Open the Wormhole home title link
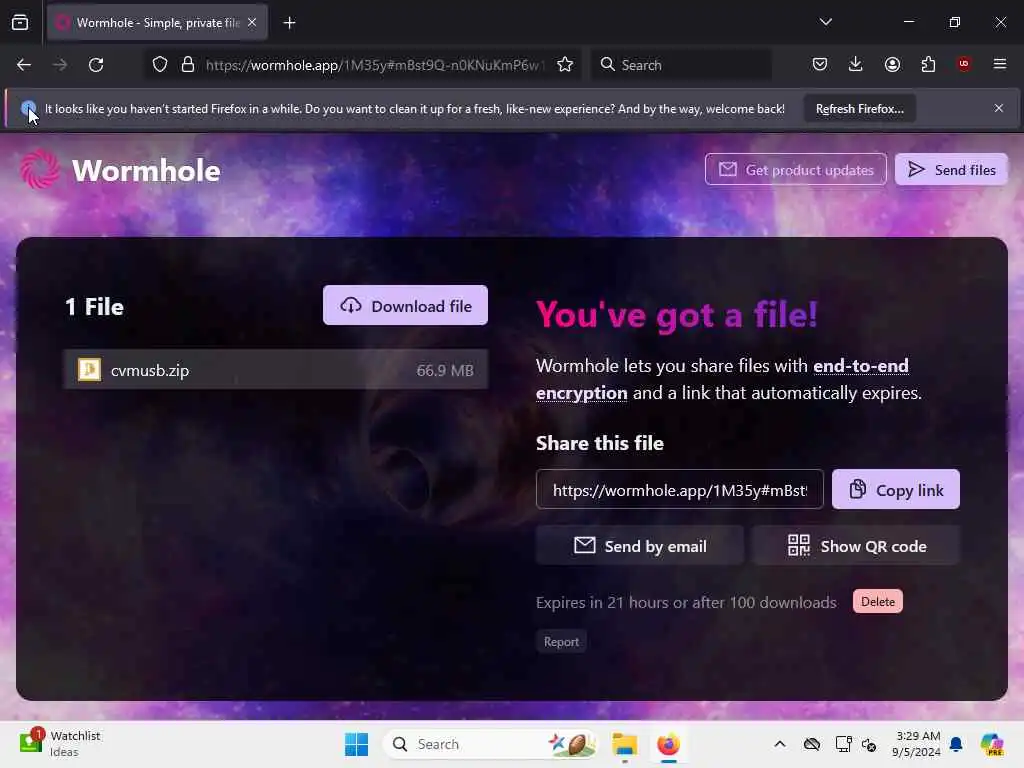1024x768 pixels. point(146,170)
